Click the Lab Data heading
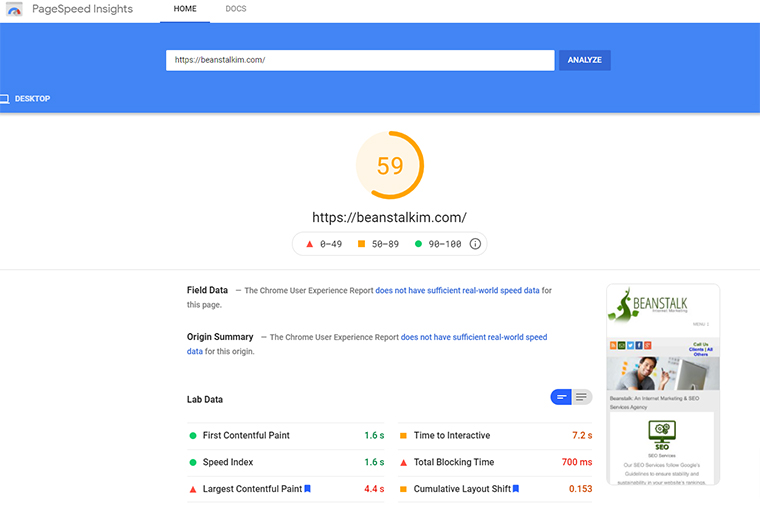Screen dimensions: 760x508 (x=205, y=399)
